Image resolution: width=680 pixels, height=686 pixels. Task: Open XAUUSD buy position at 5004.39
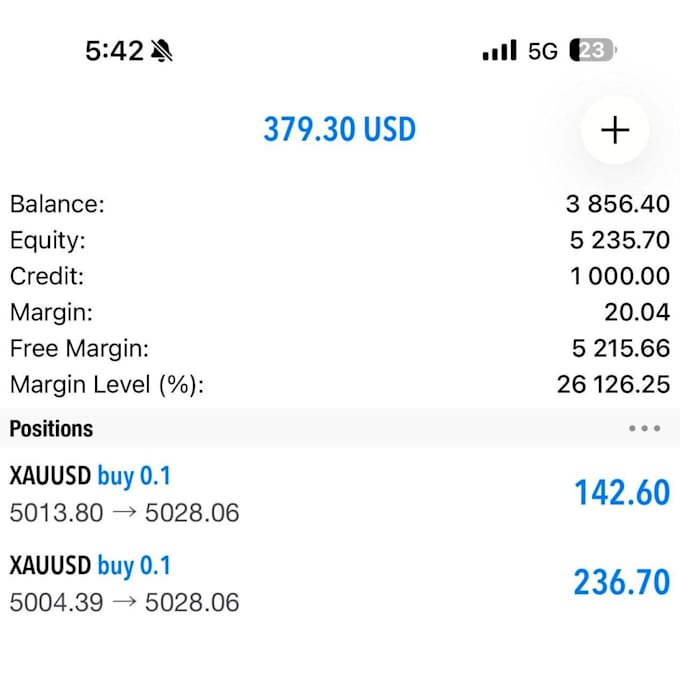coord(340,583)
